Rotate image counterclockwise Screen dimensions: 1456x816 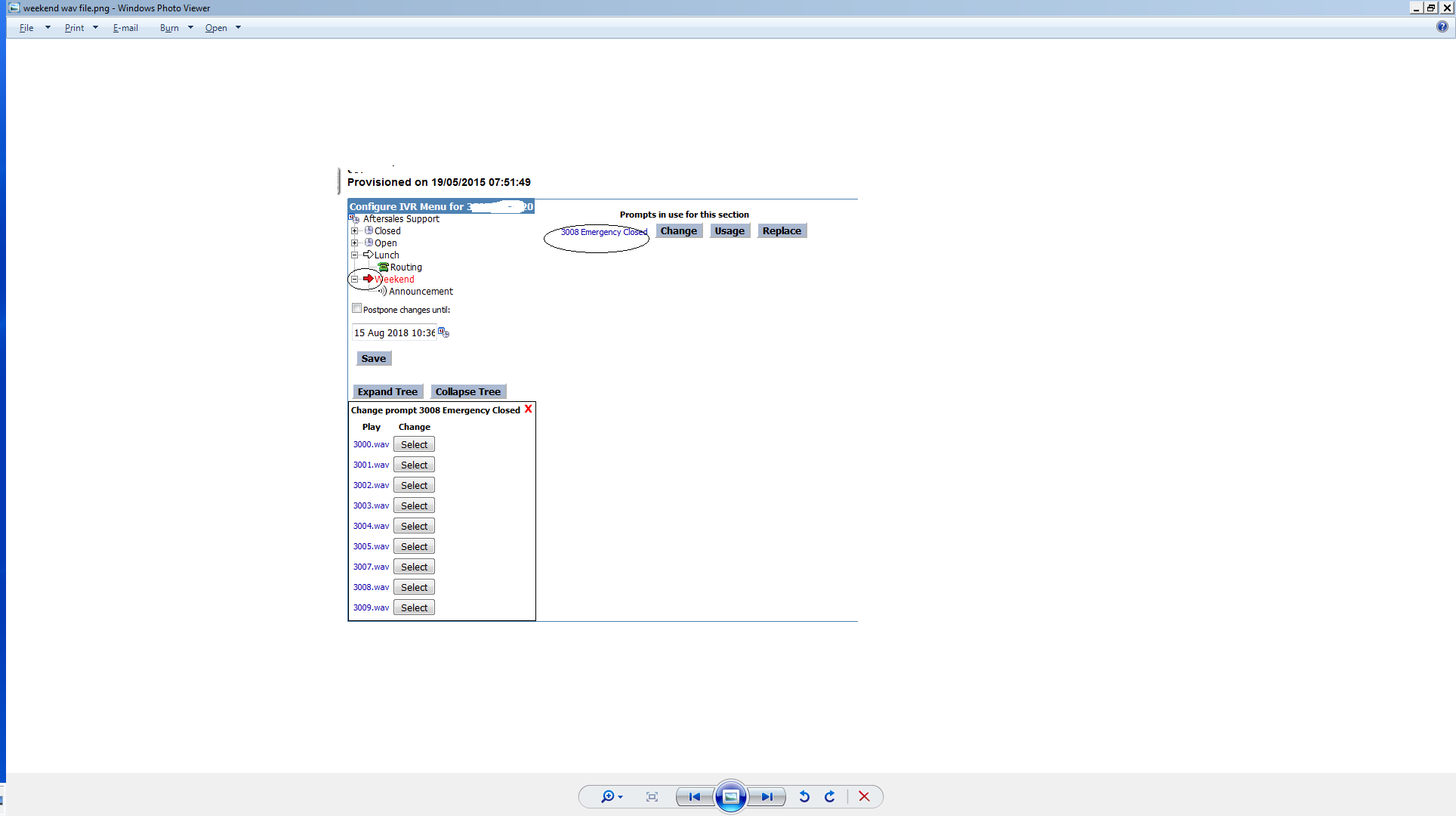804,796
